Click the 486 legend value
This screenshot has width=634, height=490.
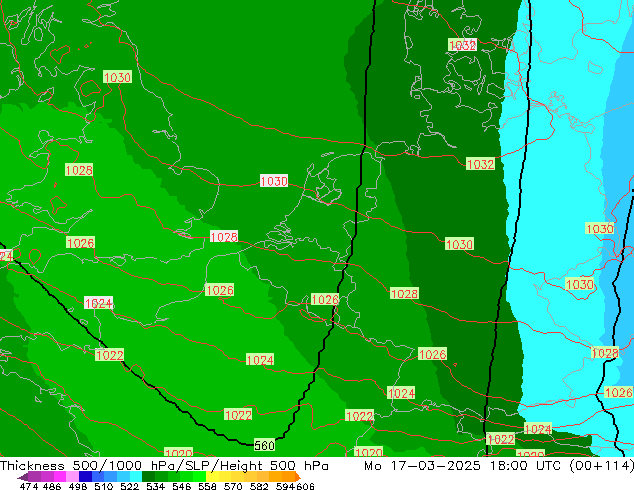[52, 486]
